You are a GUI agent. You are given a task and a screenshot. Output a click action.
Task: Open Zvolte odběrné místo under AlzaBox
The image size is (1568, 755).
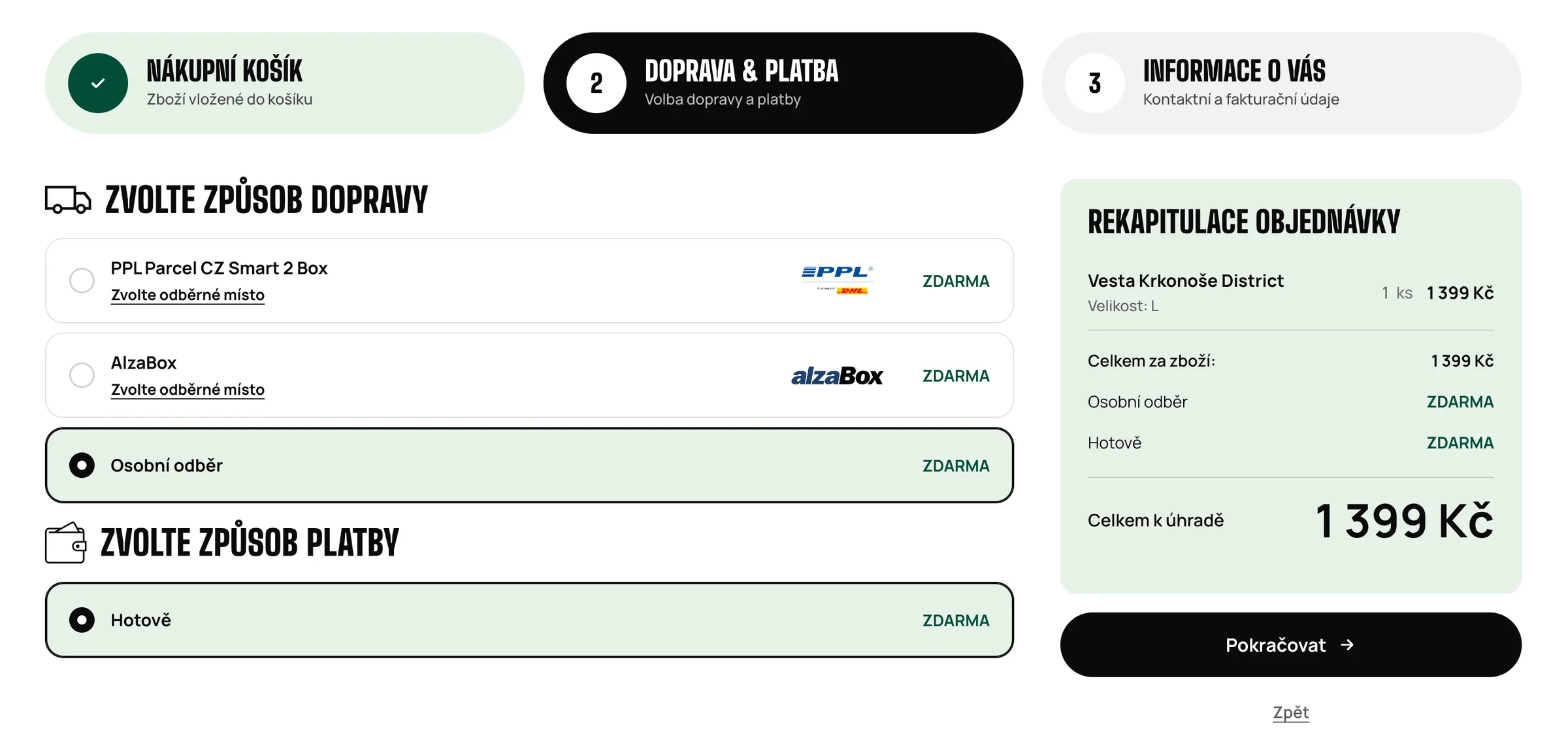(x=188, y=390)
